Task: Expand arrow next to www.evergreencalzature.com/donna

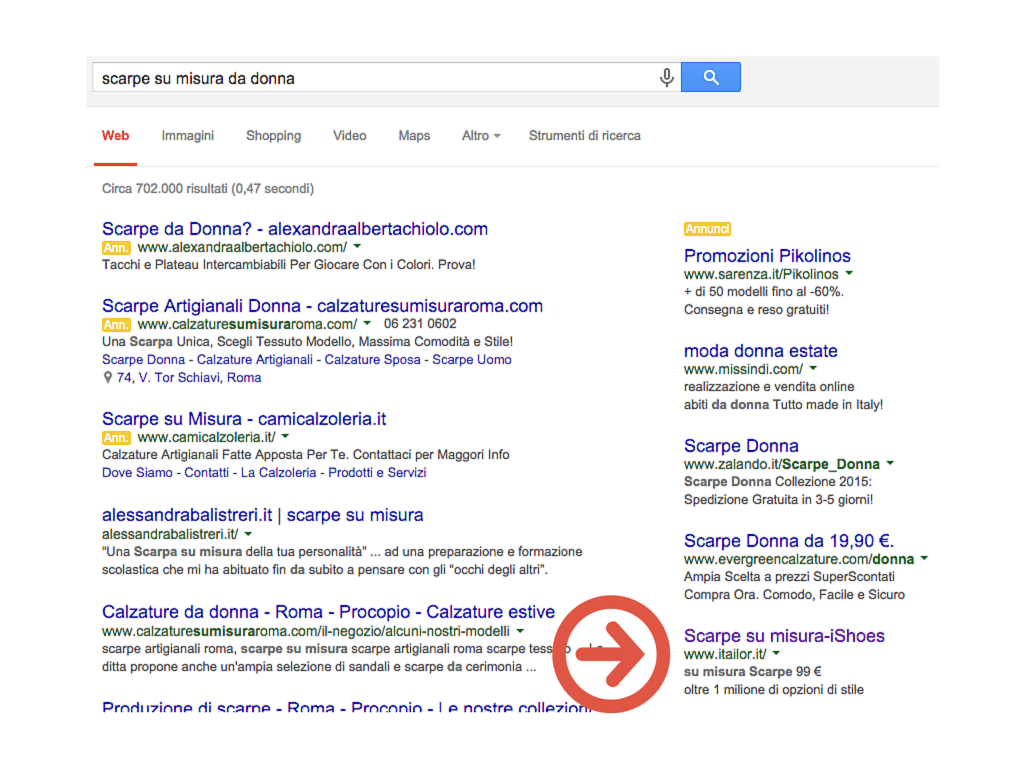Action: (x=924, y=558)
